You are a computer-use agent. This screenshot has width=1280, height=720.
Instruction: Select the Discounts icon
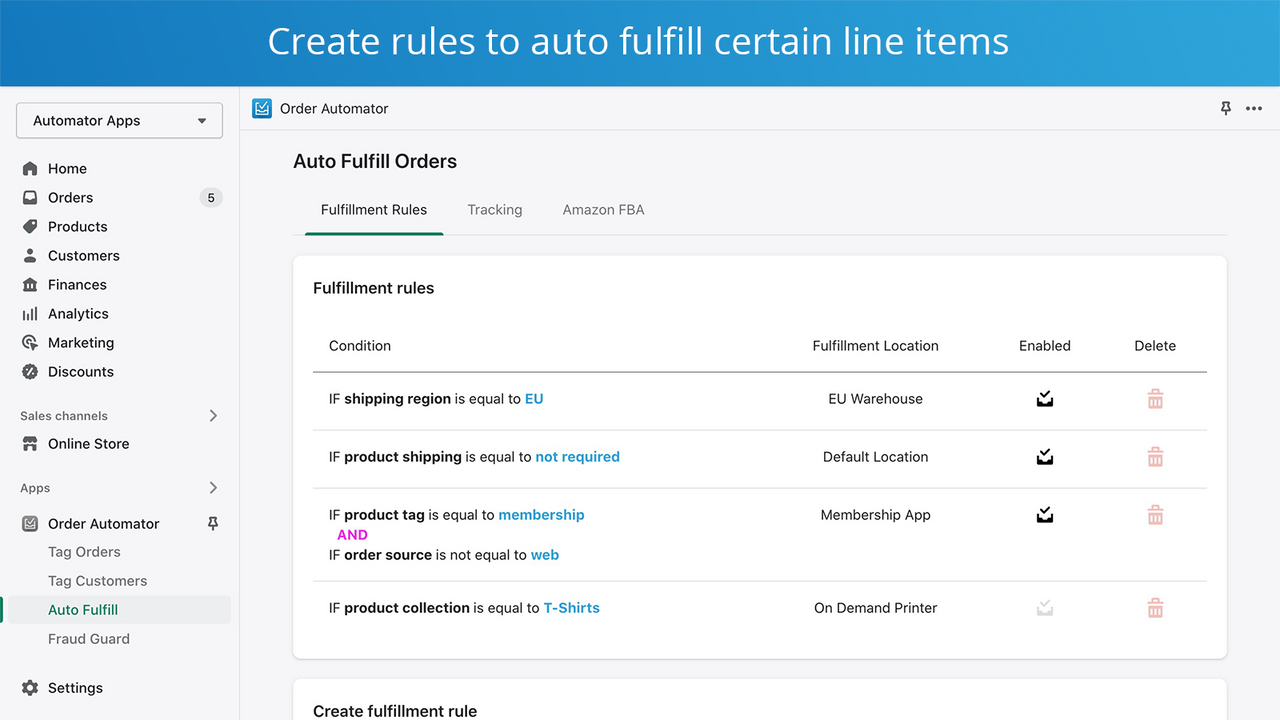30,371
